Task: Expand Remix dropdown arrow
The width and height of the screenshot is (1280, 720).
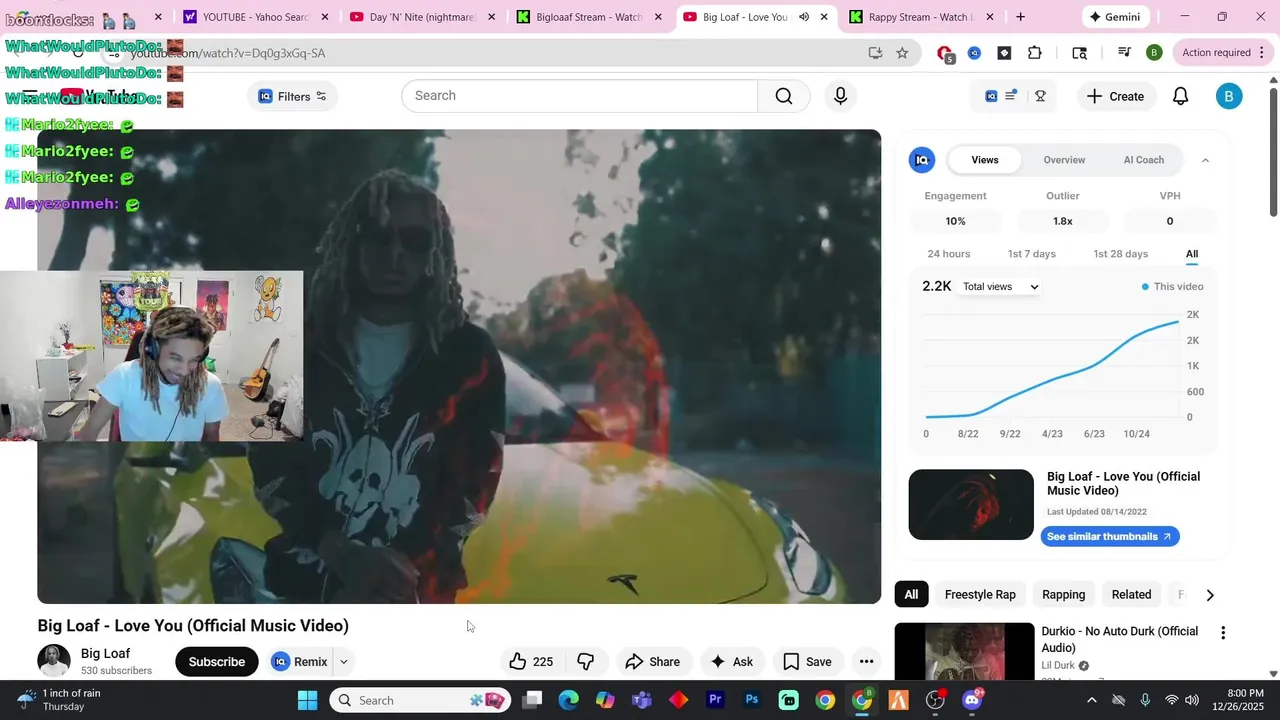Action: pos(343,661)
